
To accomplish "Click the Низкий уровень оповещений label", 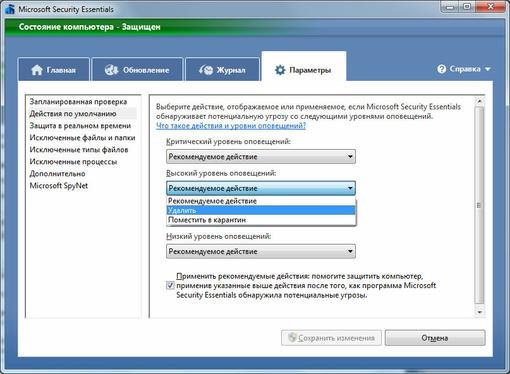I will 219,236.
